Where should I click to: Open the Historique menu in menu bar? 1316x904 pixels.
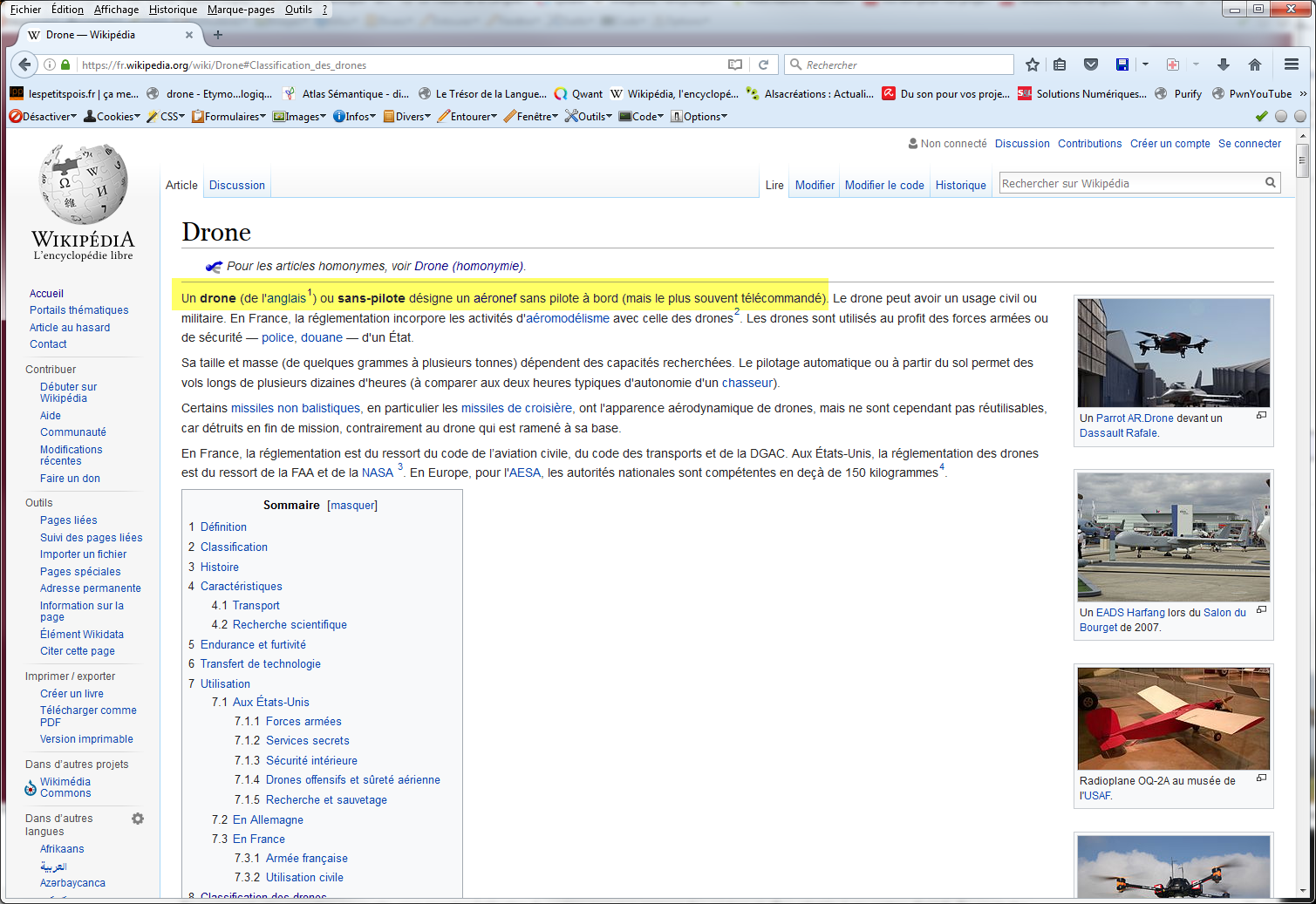(173, 10)
